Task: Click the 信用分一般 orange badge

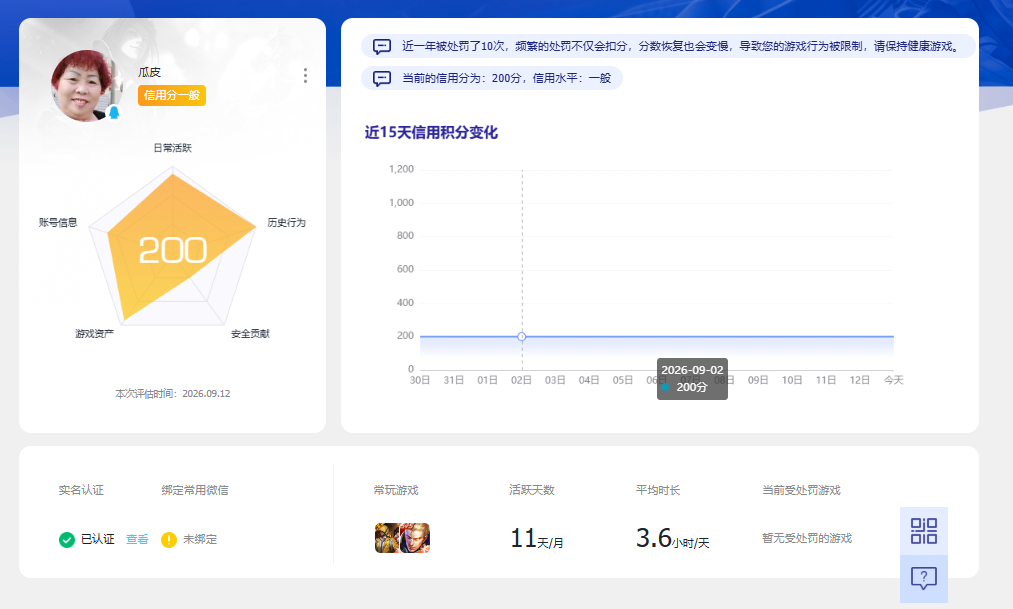Action: (x=172, y=95)
